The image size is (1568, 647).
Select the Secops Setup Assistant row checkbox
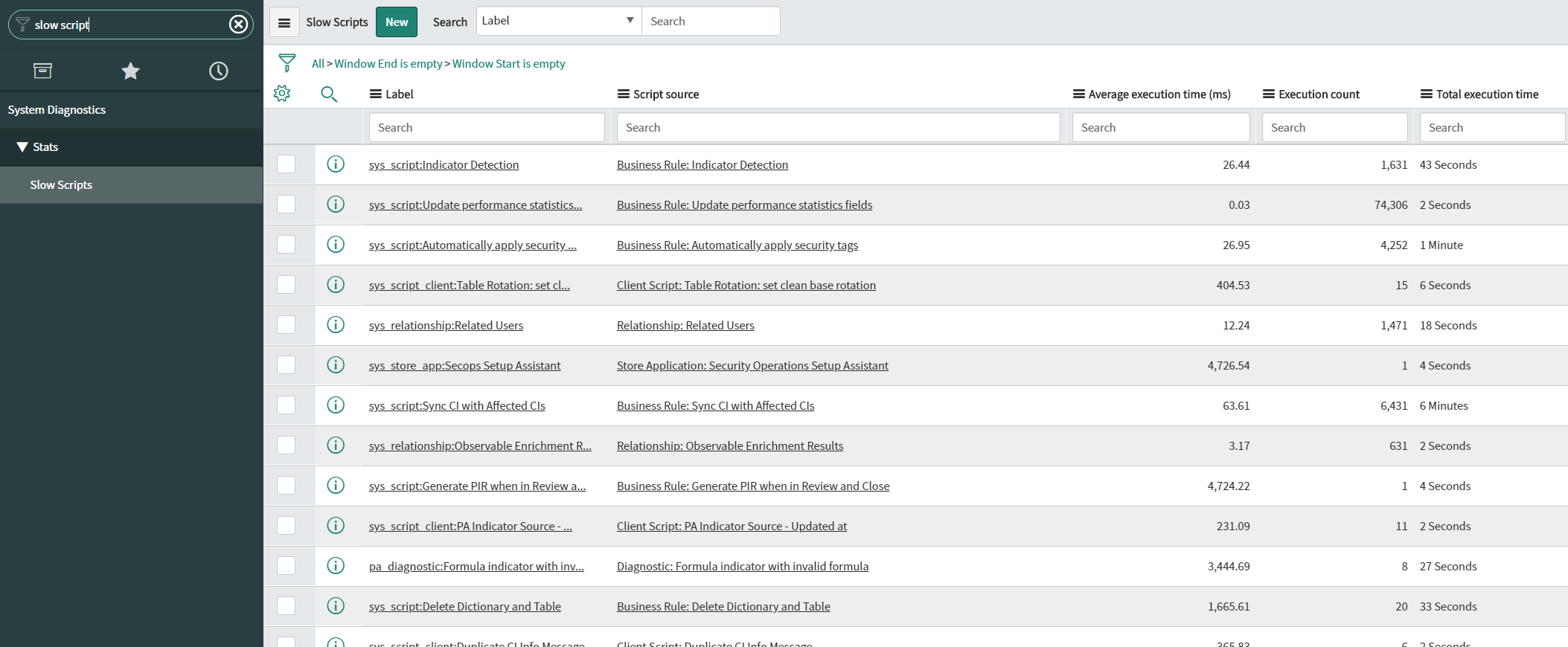click(x=286, y=364)
